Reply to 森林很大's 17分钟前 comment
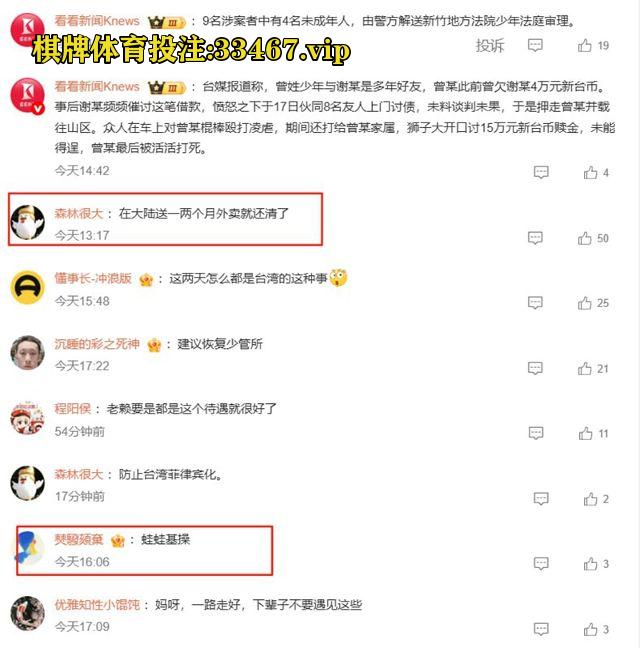 pos(541,499)
